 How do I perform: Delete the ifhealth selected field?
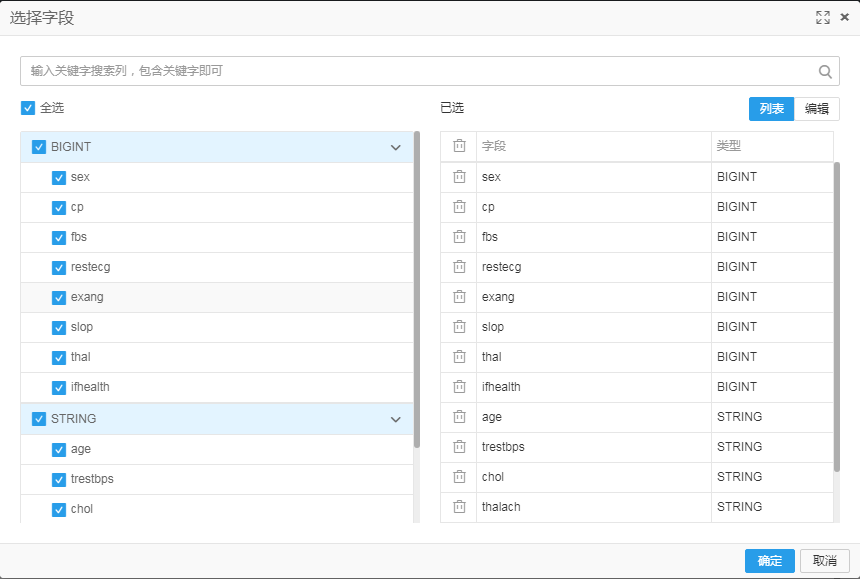(x=459, y=387)
